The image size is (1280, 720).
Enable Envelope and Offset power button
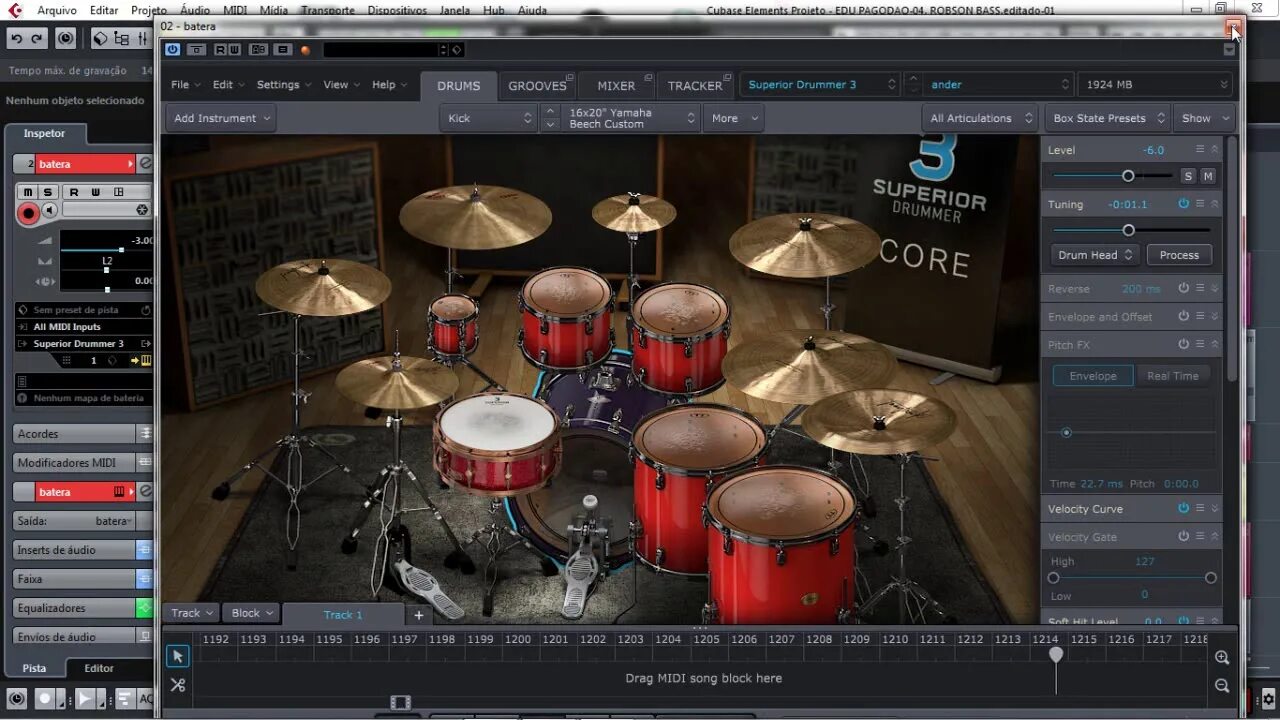tap(1183, 316)
